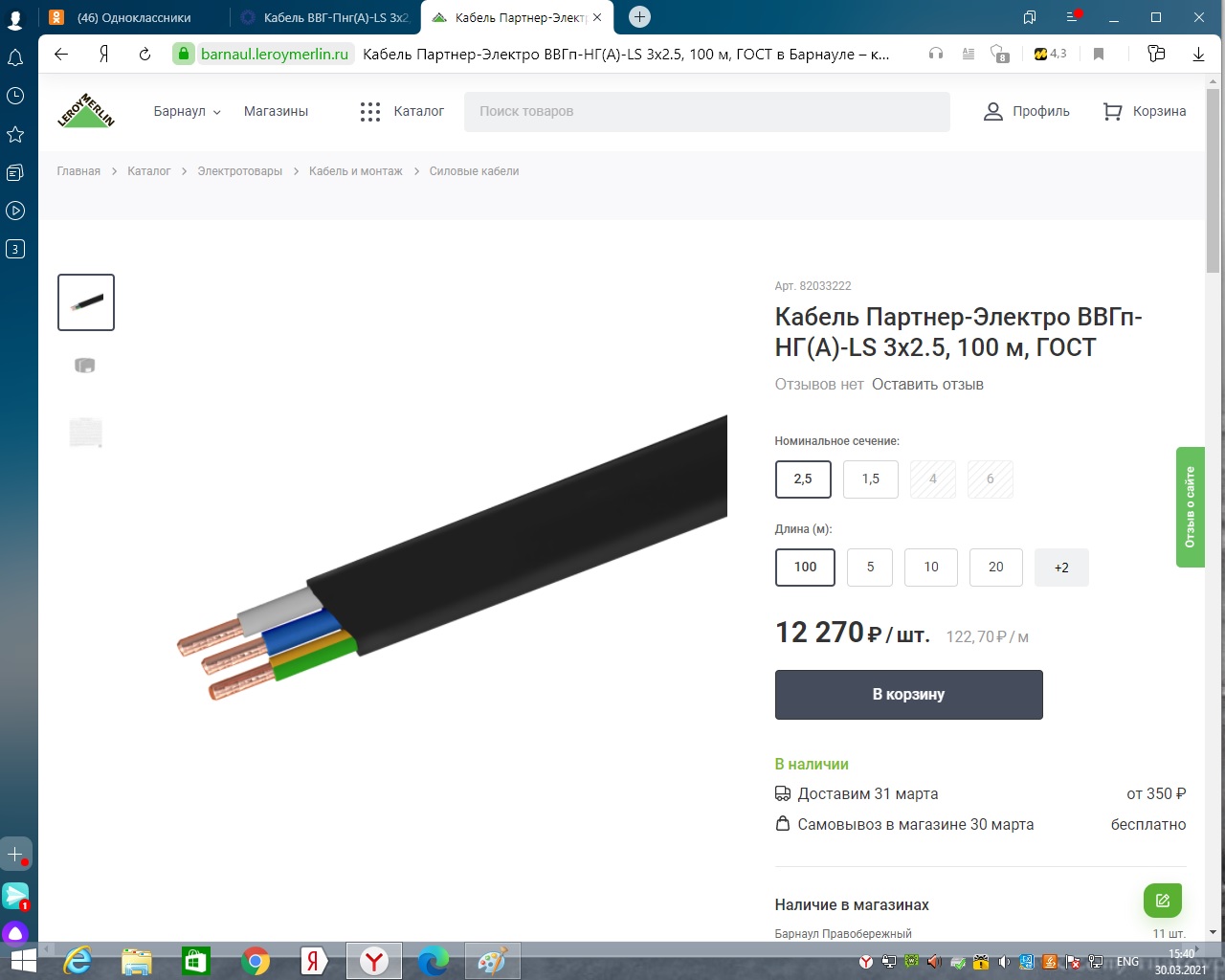Open notifications bell in browser sidebar

[x=15, y=58]
